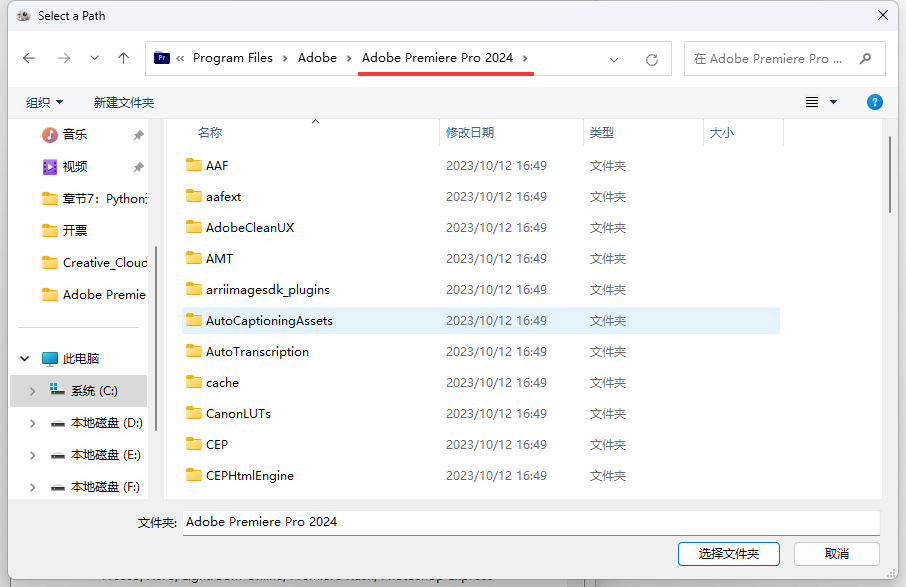The height and width of the screenshot is (587, 906).
Task: Close the Select a Path dialog
Action: click(x=883, y=16)
